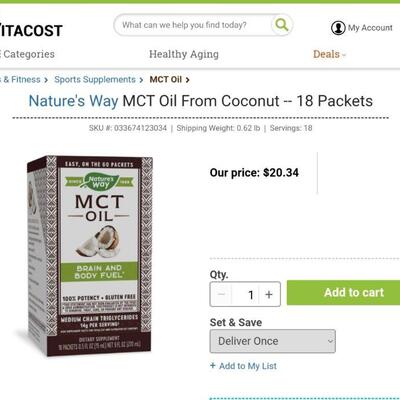Click the plus icon beside Add to My List
Screen dimensions: 400x400
(213, 365)
